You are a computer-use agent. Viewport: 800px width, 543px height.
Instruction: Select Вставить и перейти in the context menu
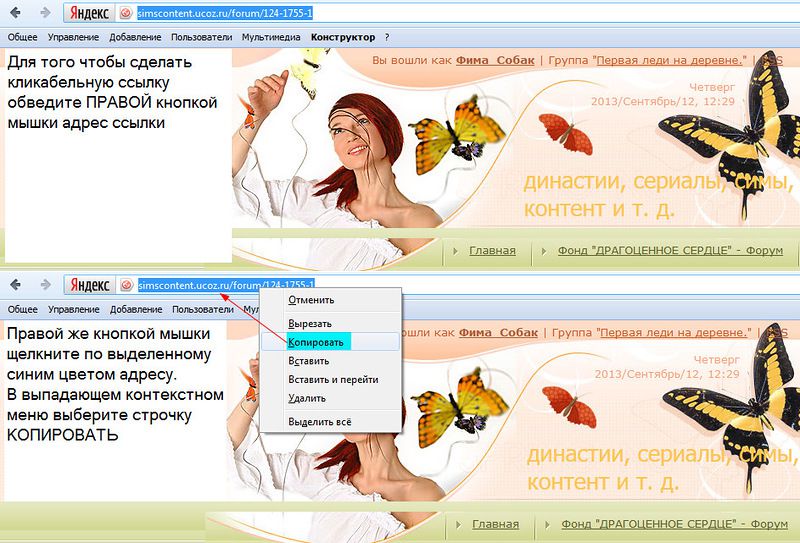(333, 380)
